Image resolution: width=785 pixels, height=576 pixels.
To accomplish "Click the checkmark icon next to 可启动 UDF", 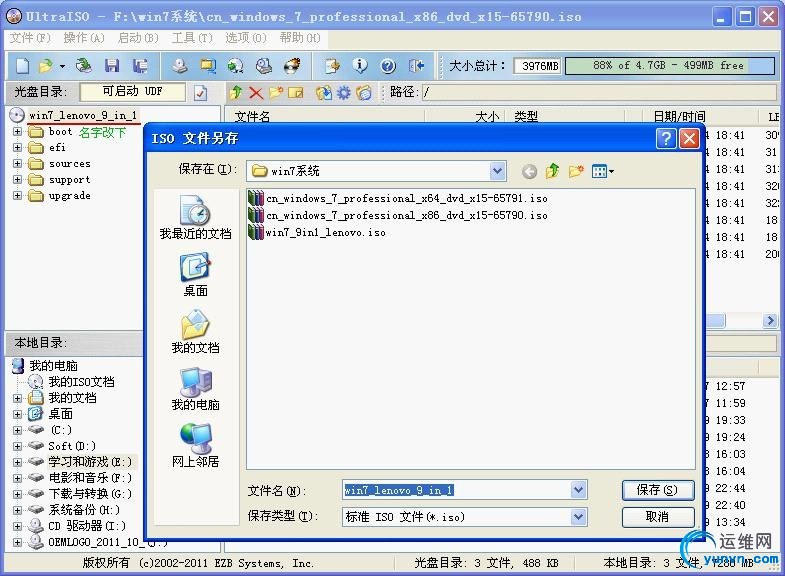I will (200, 93).
